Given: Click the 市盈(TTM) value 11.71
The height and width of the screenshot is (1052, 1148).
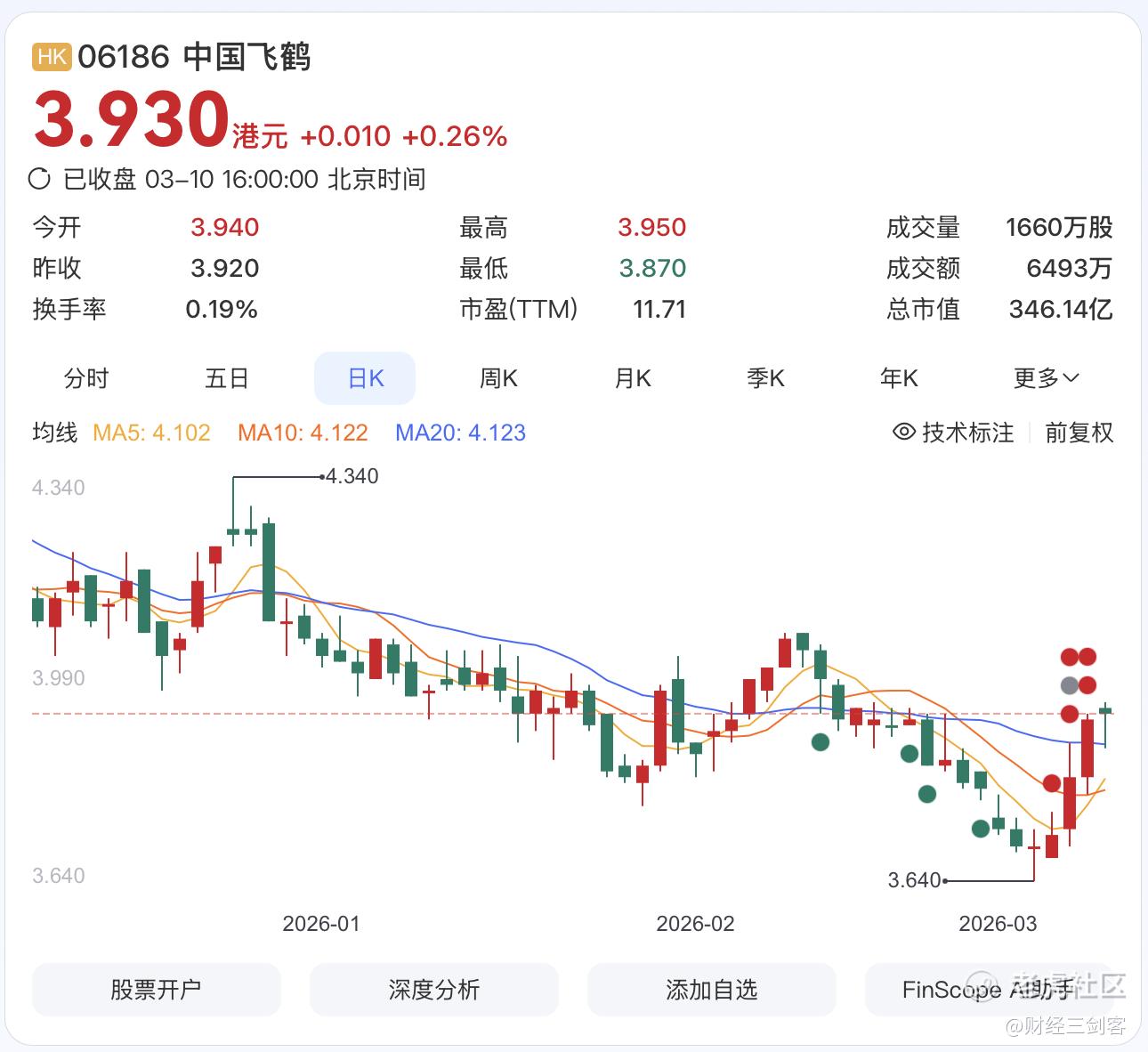Looking at the screenshot, I should (659, 309).
